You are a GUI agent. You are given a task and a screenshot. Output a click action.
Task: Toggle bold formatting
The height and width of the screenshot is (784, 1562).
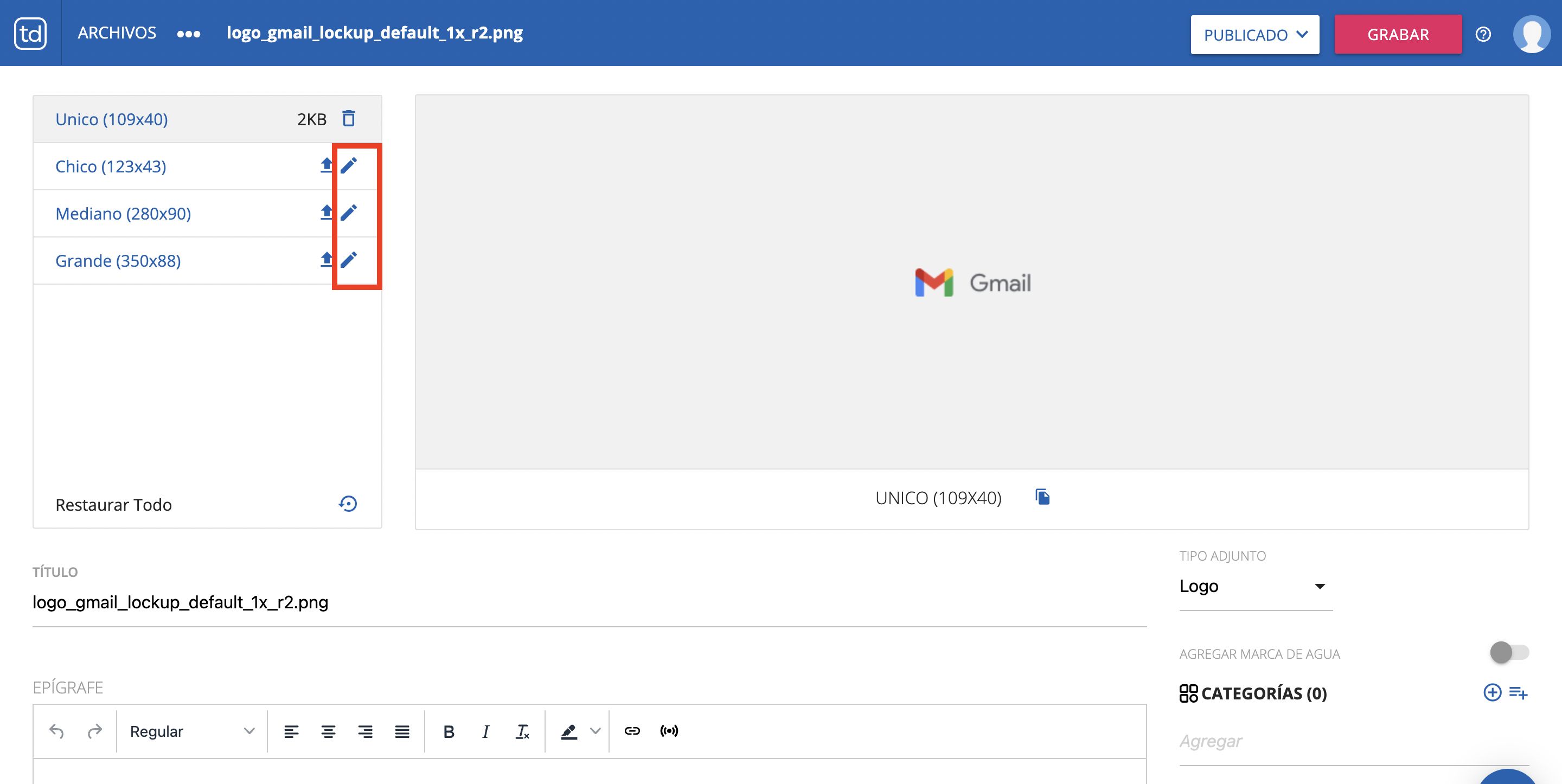click(x=449, y=732)
